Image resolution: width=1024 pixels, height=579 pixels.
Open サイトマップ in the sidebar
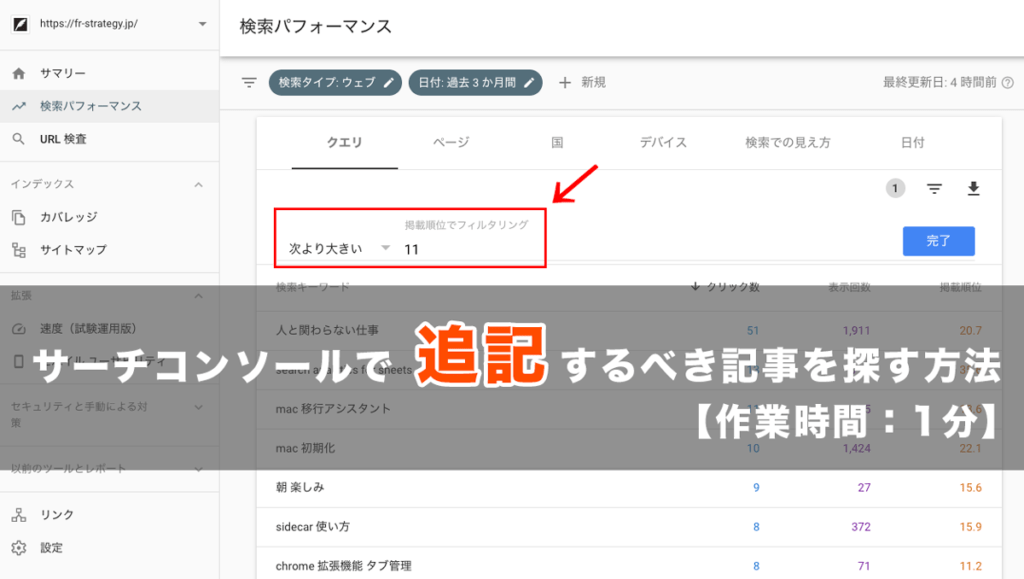pyautogui.click(x=109, y=249)
